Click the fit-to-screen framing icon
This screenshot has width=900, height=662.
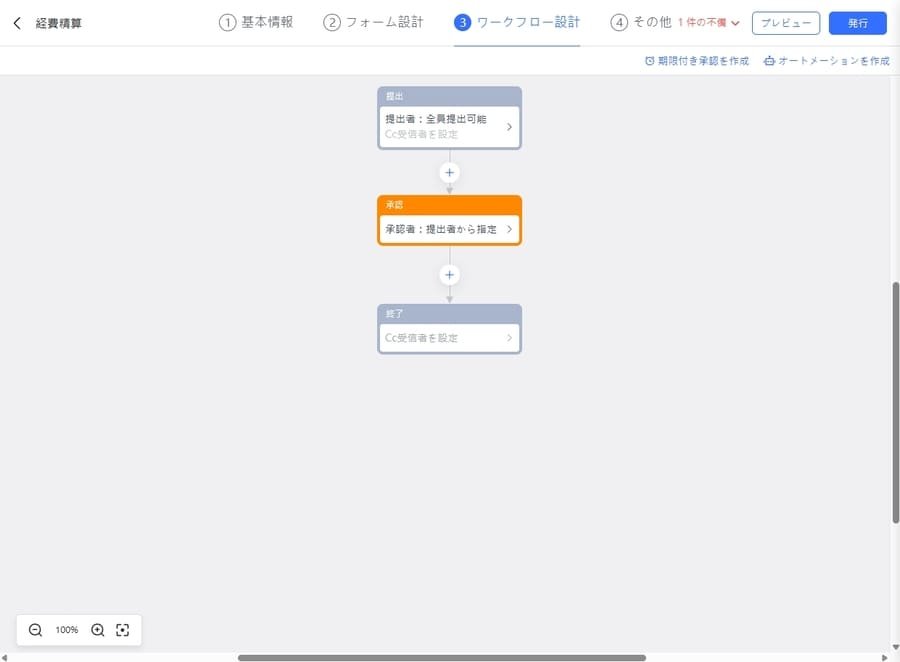(x=122, y=630)
